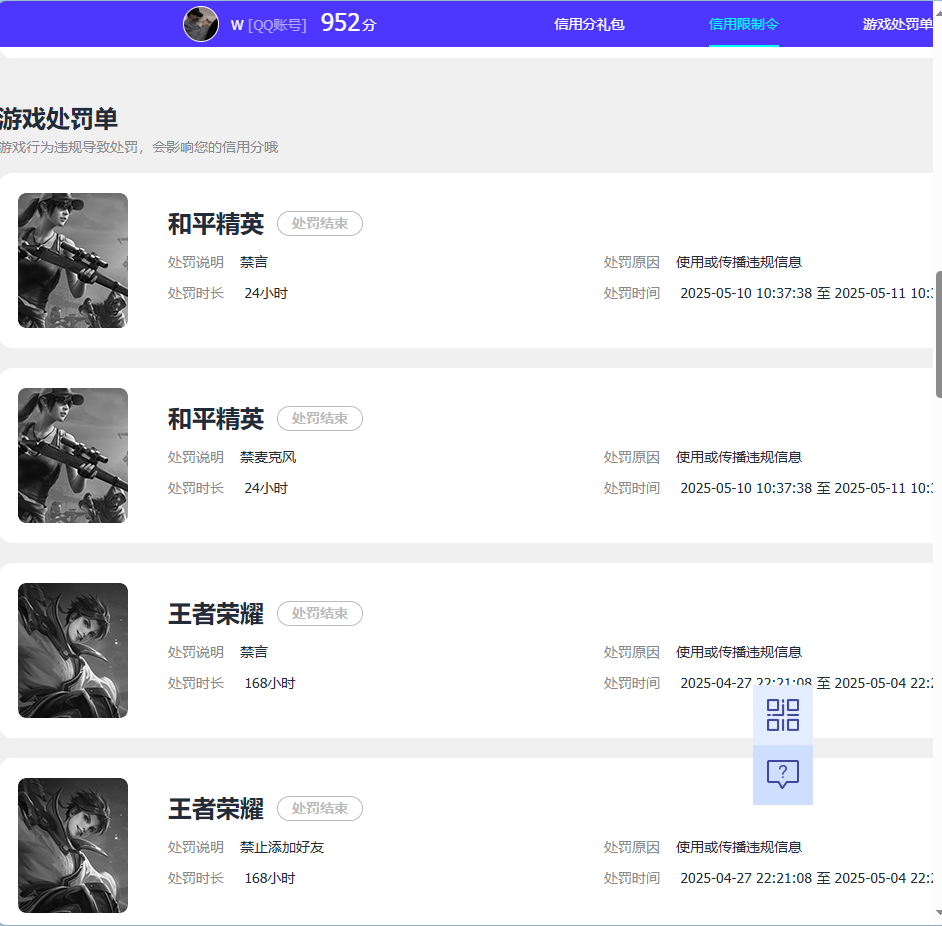Click 使用或传播违规信息 reason in 和平精英 禁麦克风 record

click(739, 457)
